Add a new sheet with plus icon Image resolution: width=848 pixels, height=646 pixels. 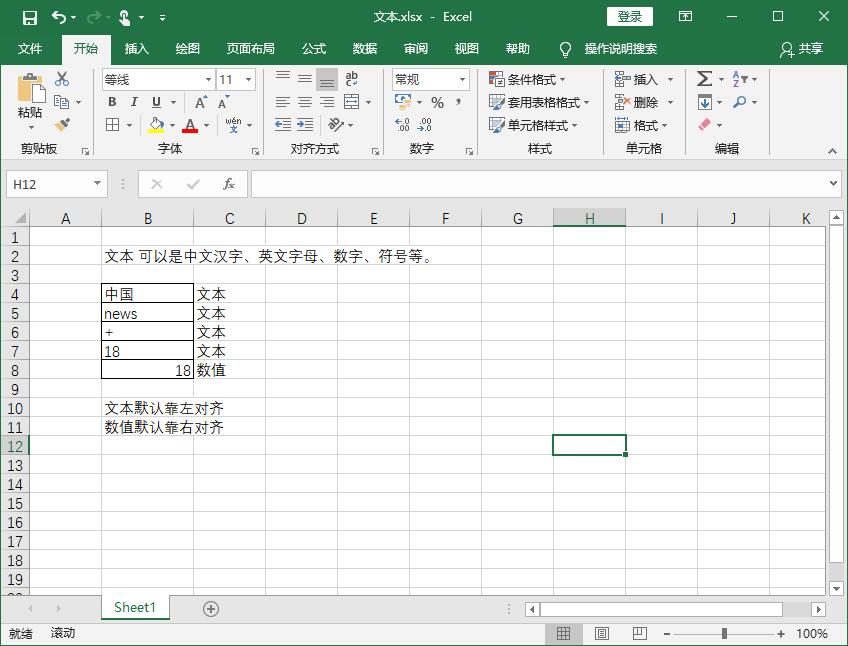tap(211, 608)
